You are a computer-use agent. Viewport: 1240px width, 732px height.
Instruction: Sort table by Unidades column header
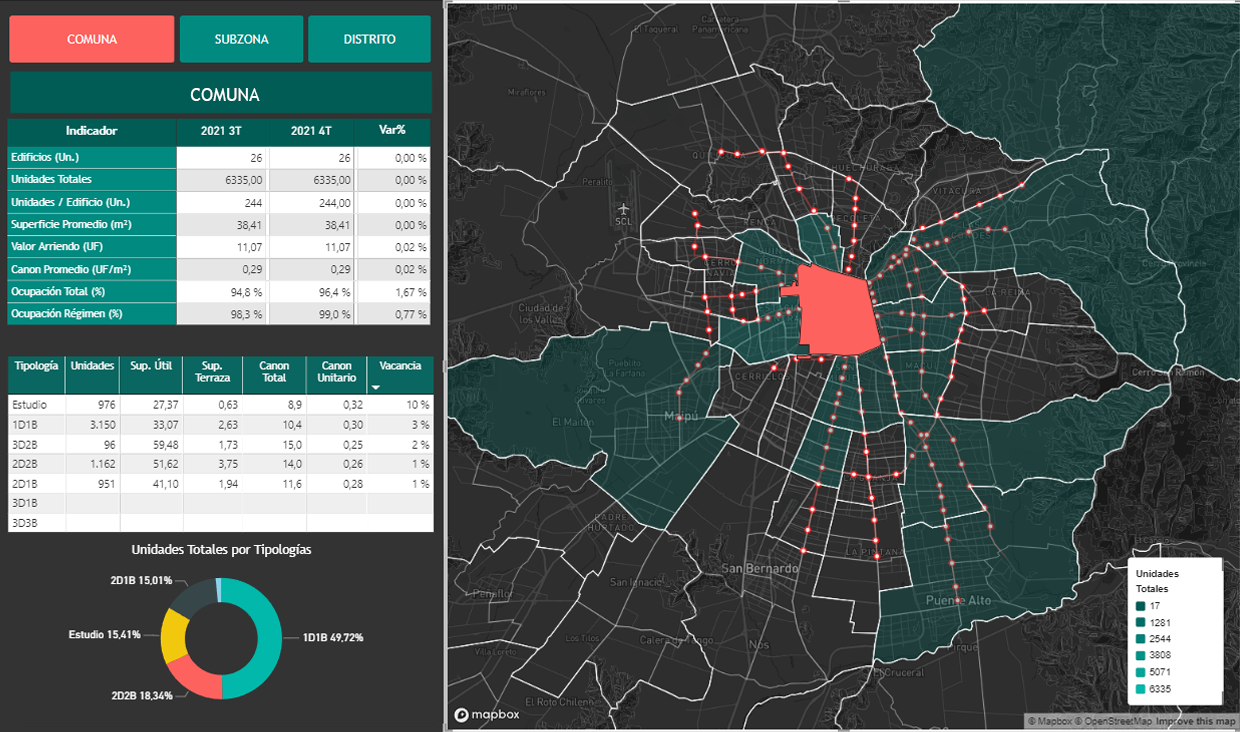(93, 366)
